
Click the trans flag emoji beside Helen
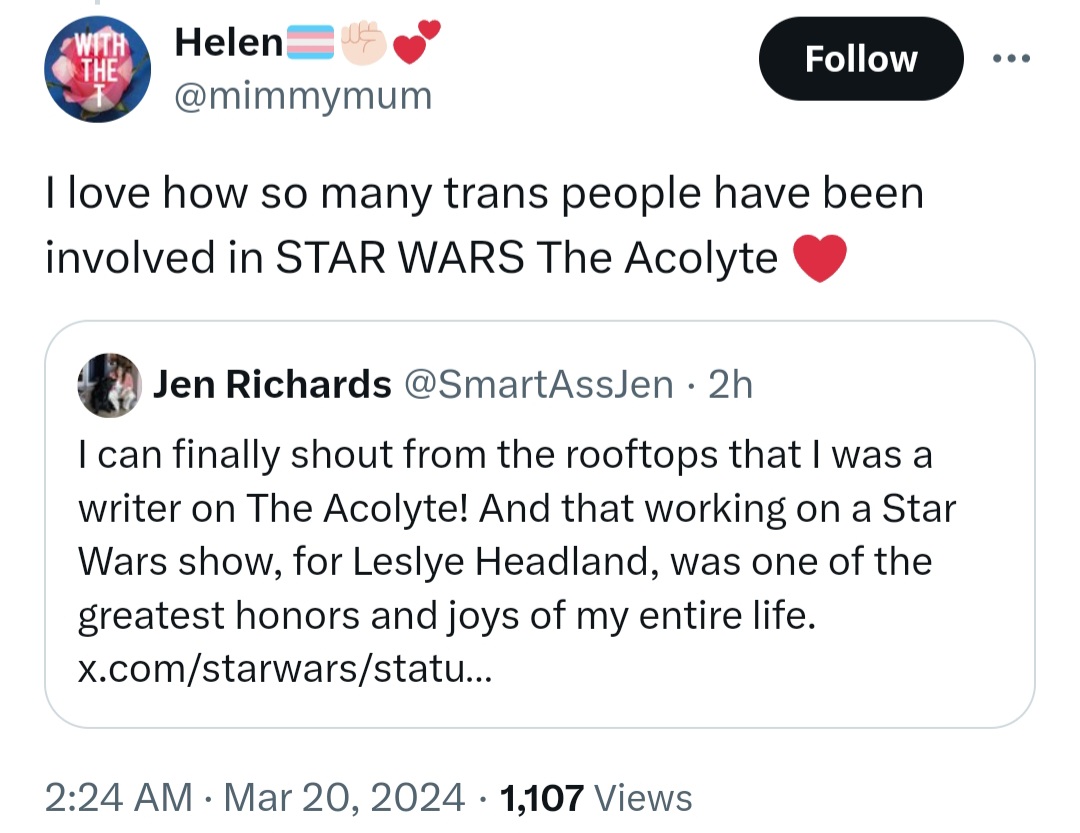point(310,42)
